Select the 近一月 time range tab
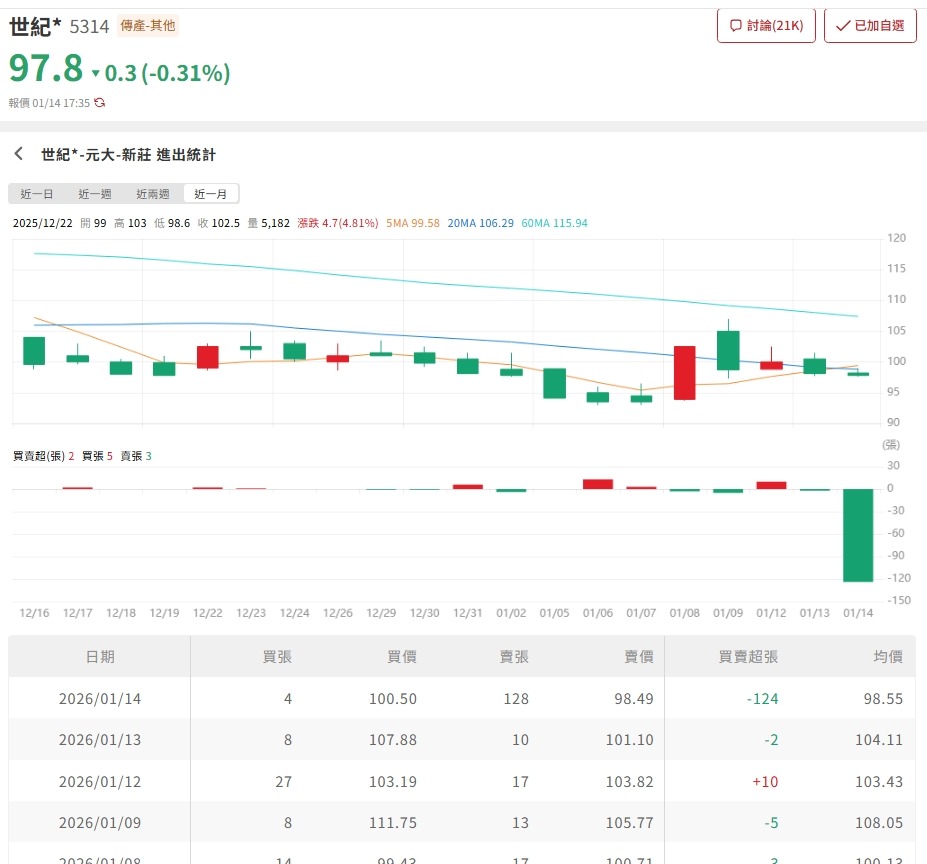Viewport: 927px width, 864px height. coord(211,194)
